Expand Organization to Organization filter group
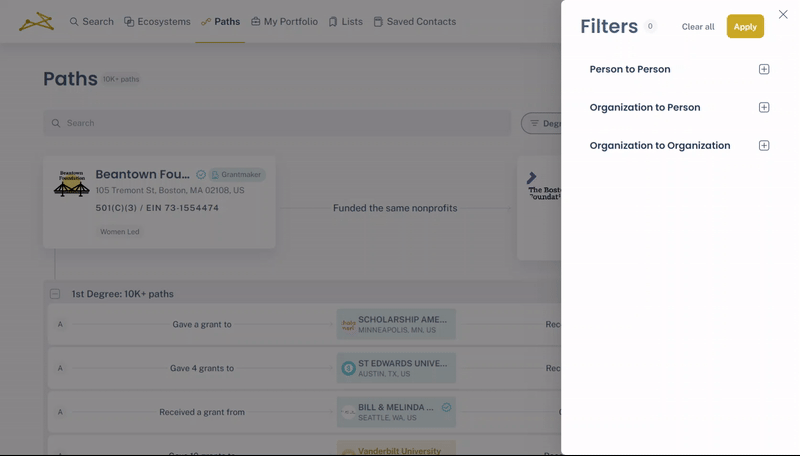The image size is (800, 456). point(764,146)
